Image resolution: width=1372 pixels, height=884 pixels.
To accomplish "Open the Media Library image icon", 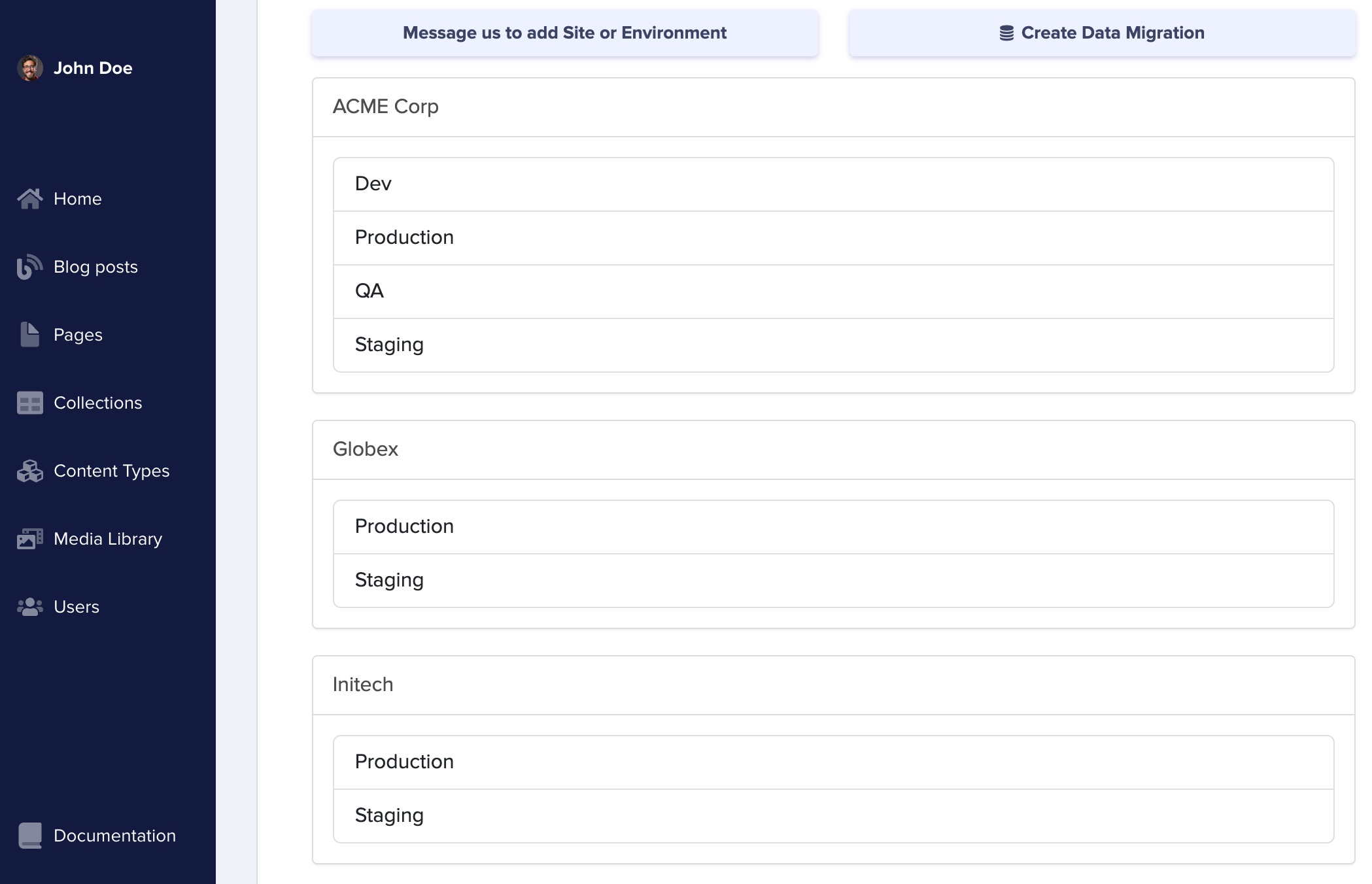I will click(31, 538).
